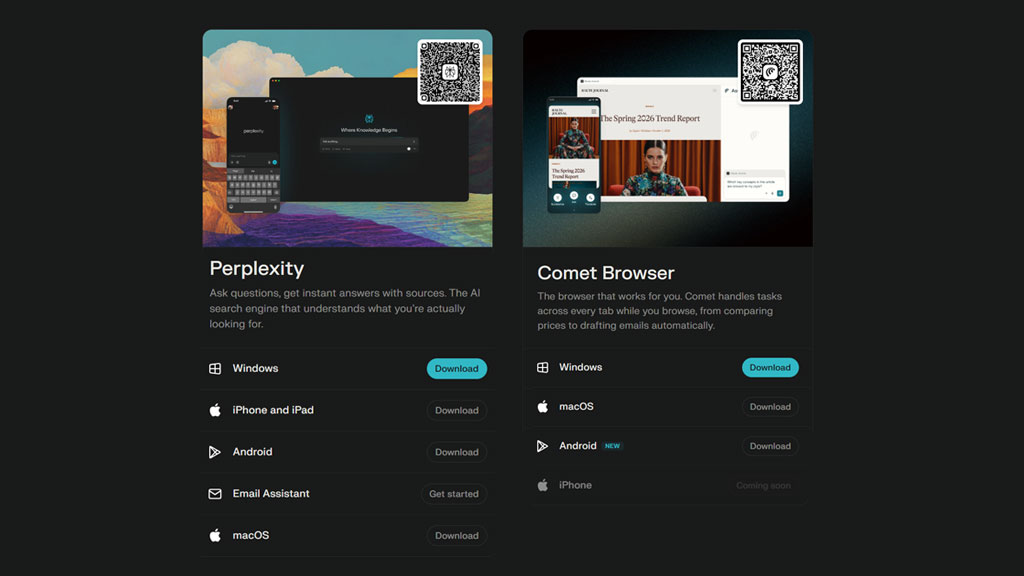The width and height of the screenshot is (1024, 576).
Task: Click Apple icon beside Comet iPhone
Action: [x=543, y=485]
